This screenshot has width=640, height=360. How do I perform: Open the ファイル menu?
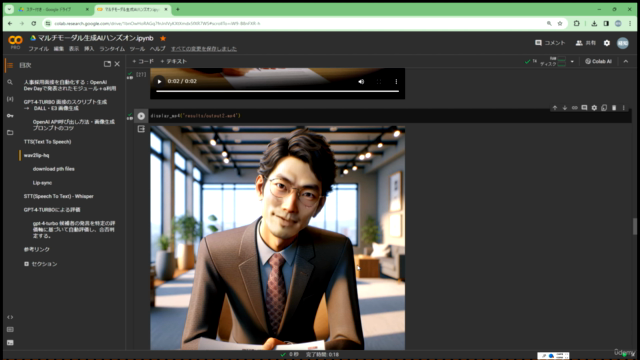(38, 49)
